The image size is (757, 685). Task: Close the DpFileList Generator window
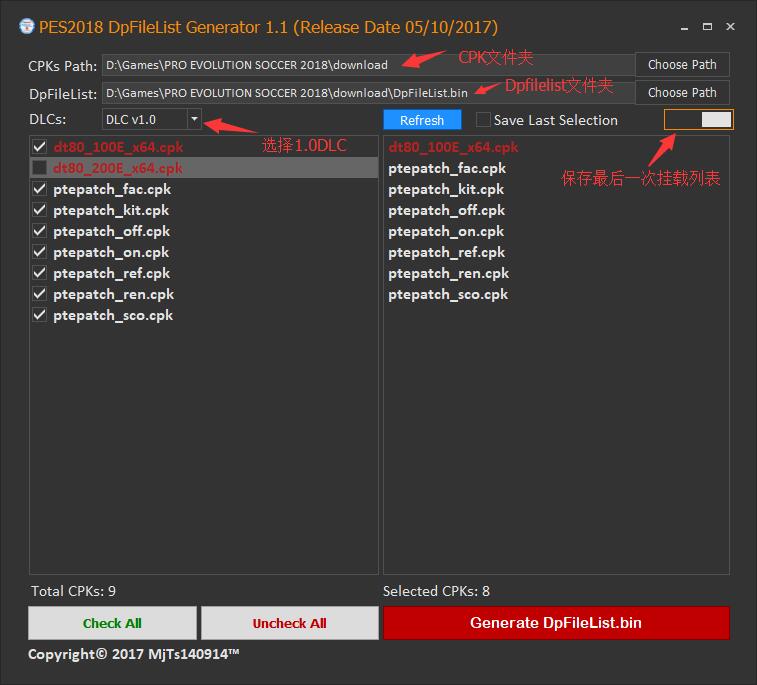pos(730,27)
